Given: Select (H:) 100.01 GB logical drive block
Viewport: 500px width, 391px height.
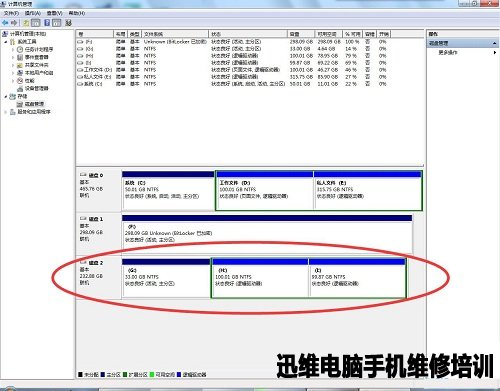Looking at the screenshot, I should [x=260, y=278].
